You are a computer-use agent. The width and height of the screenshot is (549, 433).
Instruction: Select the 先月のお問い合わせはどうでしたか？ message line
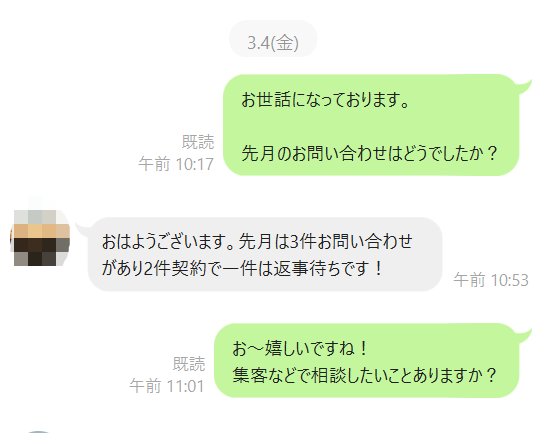[x=369, y=153]
